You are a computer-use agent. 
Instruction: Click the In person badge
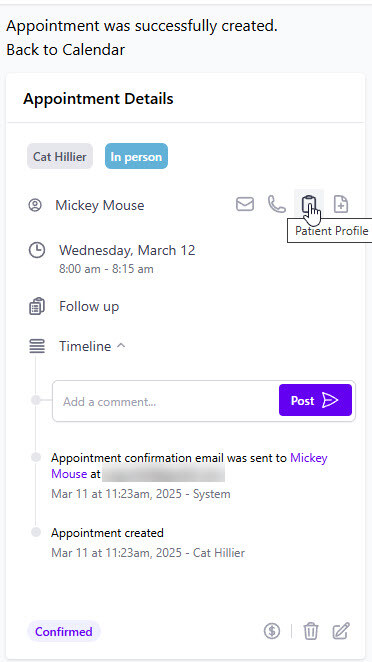point(136,157)
